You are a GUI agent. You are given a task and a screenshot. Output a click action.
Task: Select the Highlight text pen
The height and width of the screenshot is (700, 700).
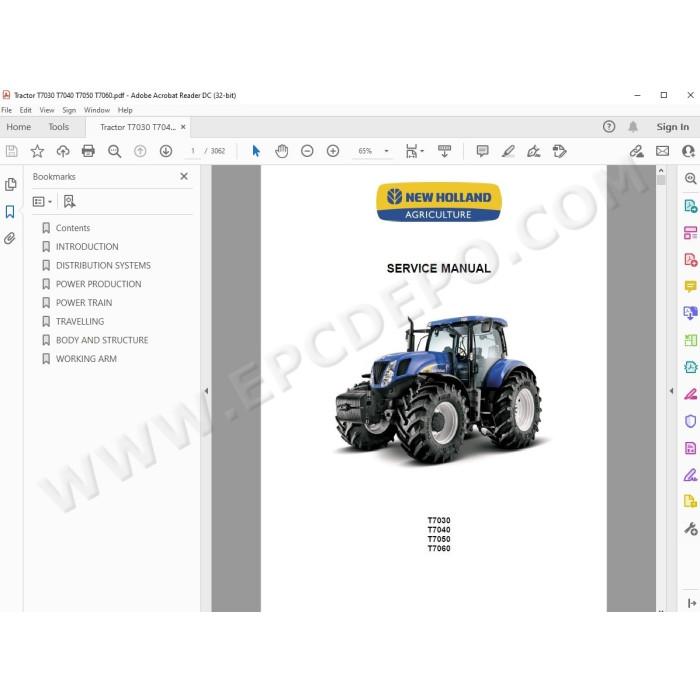(508, 151)
